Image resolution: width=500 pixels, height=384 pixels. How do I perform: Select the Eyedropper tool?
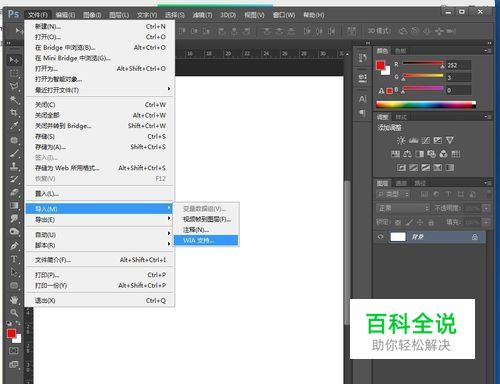click(x=14, y=126)
